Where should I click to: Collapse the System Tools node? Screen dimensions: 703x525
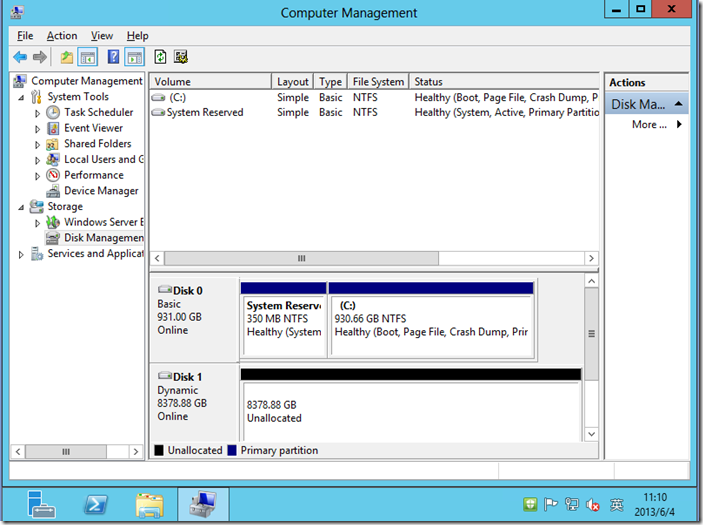coord(21,97)
